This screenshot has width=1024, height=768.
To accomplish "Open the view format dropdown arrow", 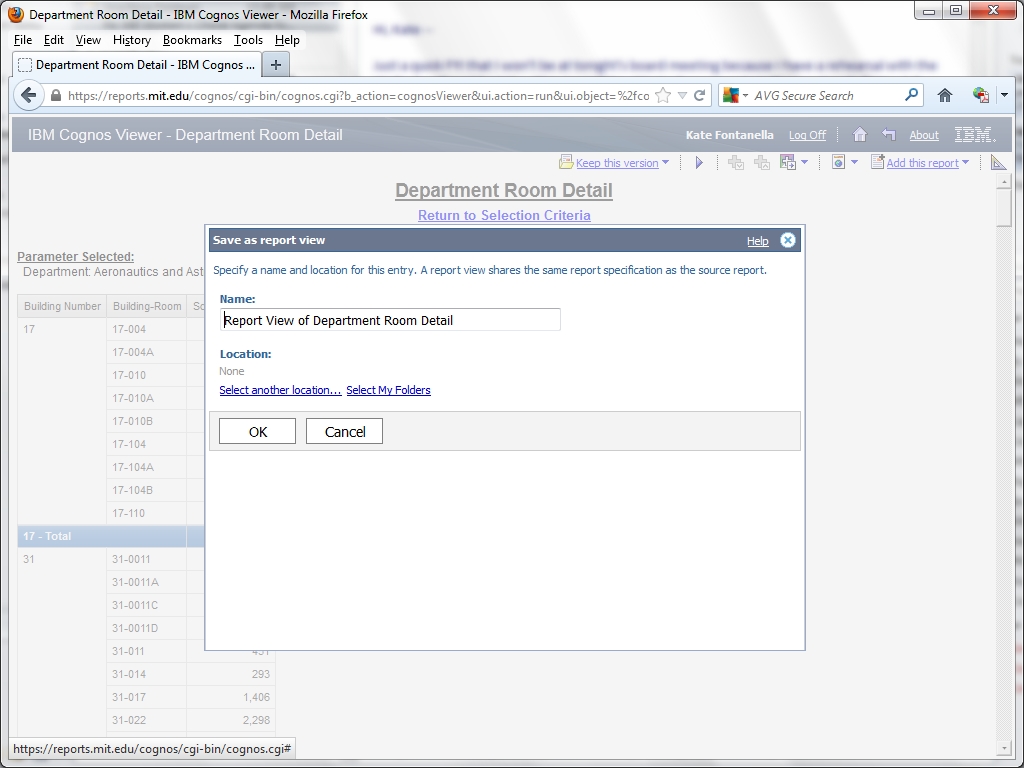I will click(854, 163).
